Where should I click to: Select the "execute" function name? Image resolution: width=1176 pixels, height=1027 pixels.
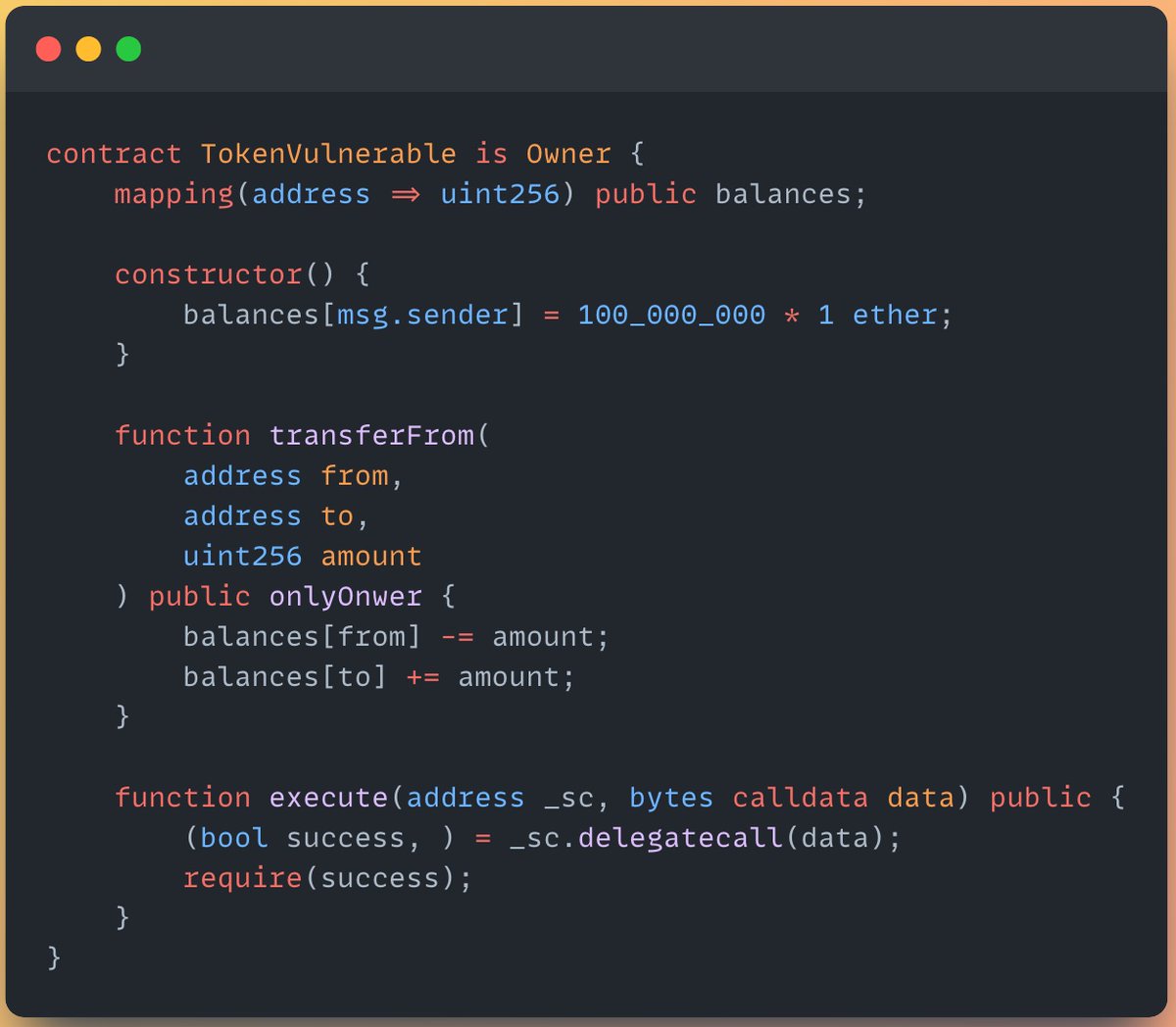point(329,798)
